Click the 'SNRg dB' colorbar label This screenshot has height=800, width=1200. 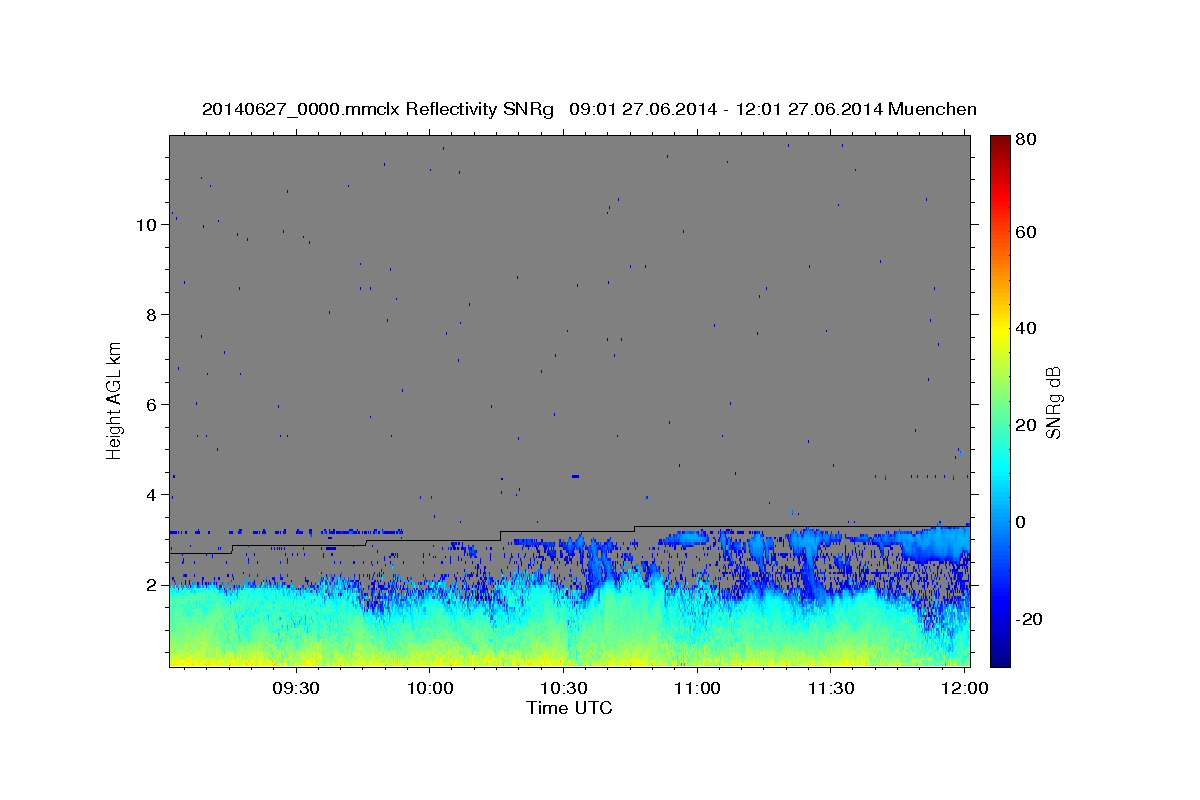1053,402
